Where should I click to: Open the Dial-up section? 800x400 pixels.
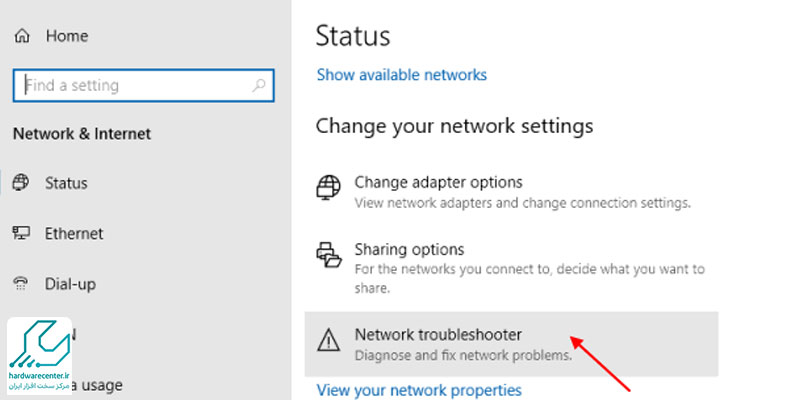[x=70, y=284]
